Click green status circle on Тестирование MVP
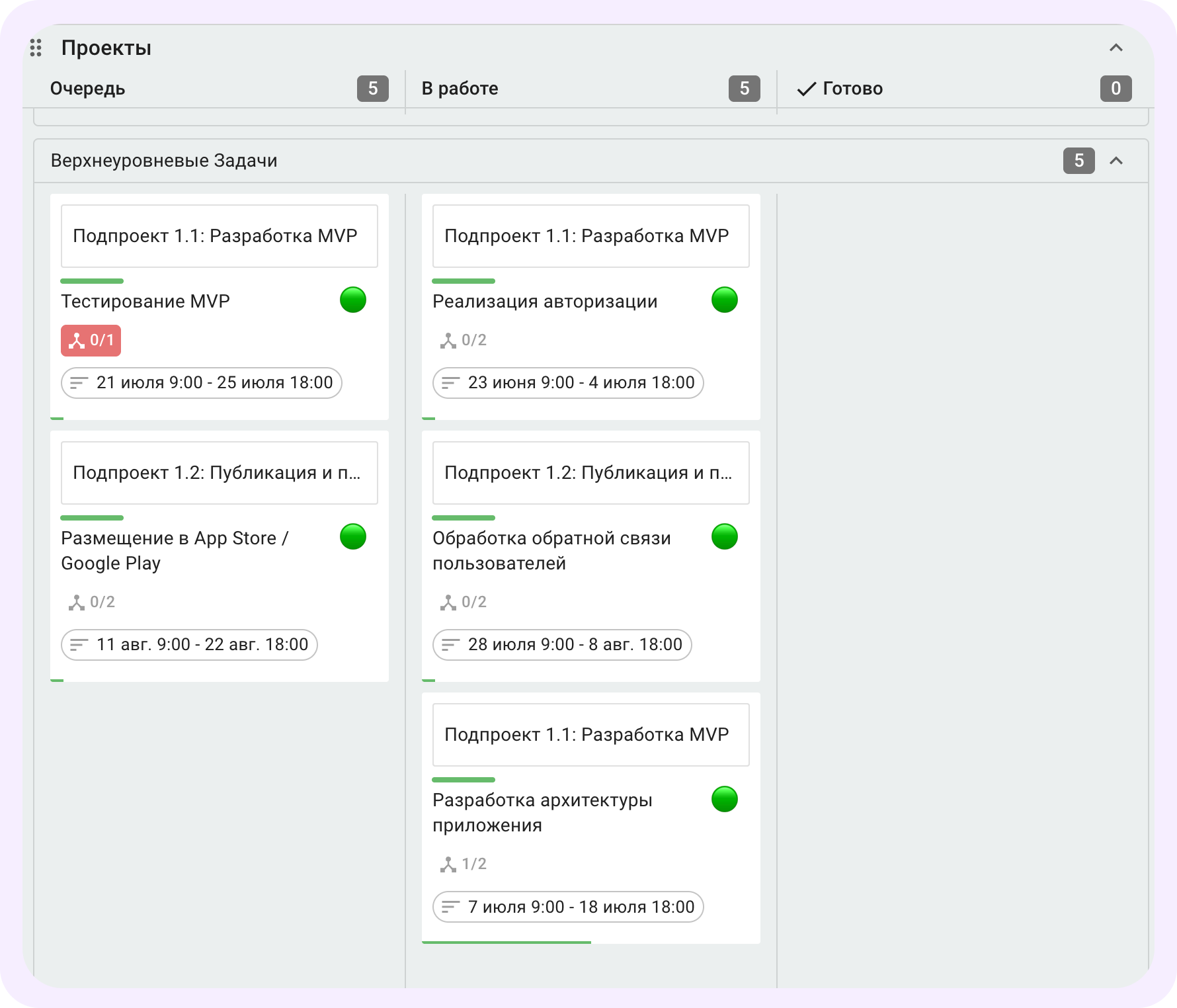1177x1008 pixels. click(x=352, y=300)
